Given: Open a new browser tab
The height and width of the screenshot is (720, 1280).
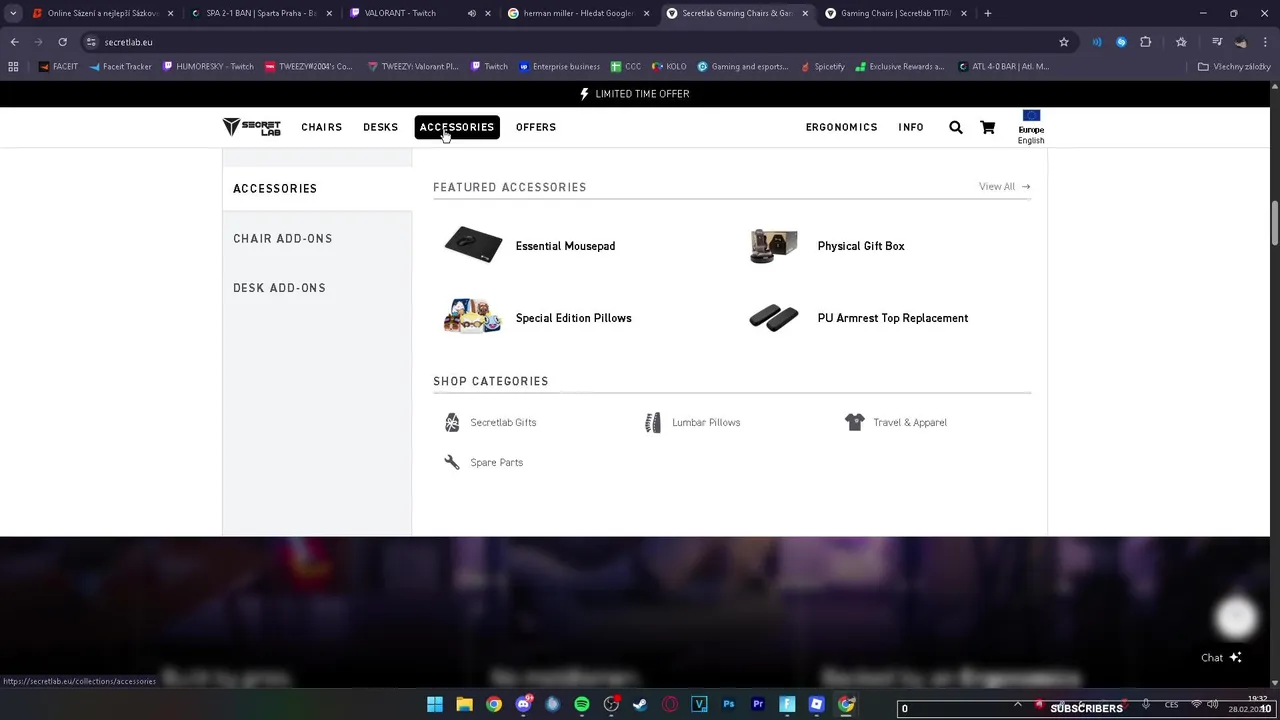Looking at the screenshot, I should point(988,14).
